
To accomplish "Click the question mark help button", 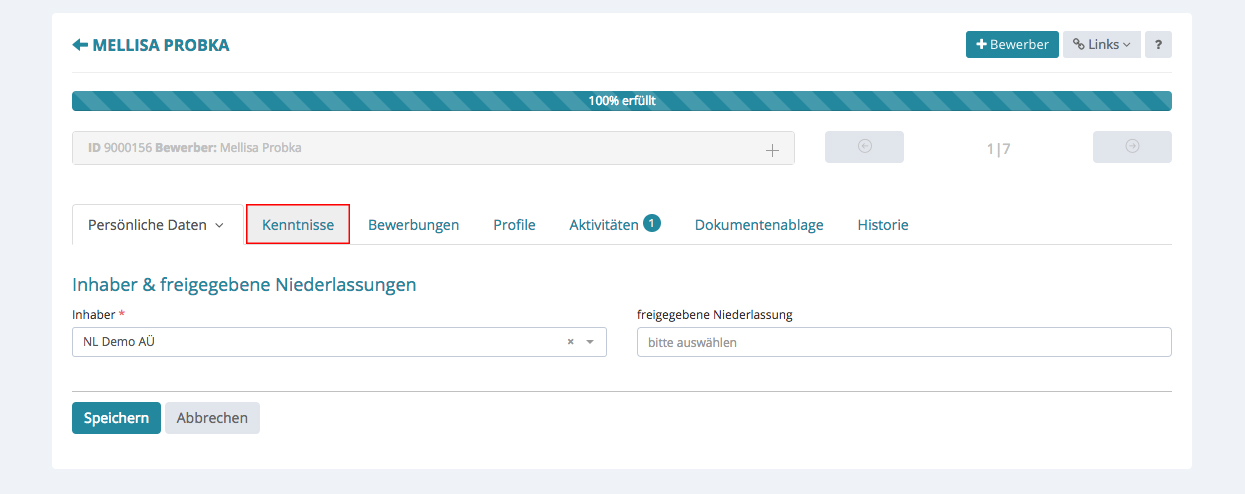I will (1158, 45).
